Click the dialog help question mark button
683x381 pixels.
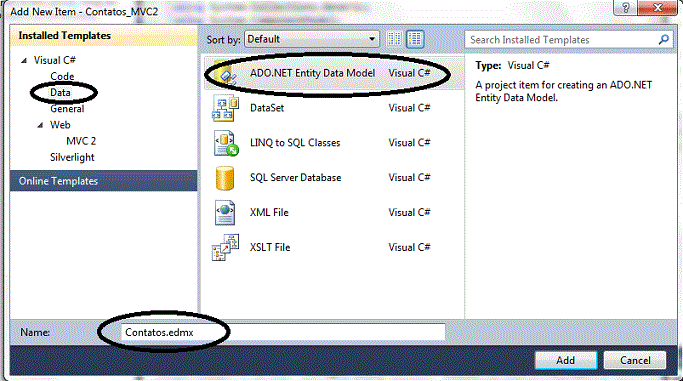tap(626, 8)
